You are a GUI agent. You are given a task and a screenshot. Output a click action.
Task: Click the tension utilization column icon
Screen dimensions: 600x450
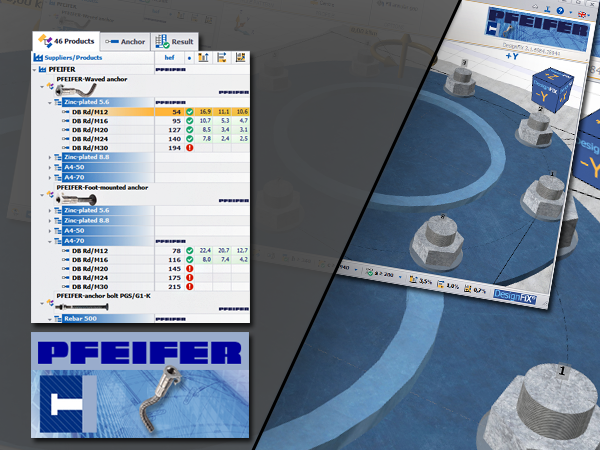tap(203, 58)
